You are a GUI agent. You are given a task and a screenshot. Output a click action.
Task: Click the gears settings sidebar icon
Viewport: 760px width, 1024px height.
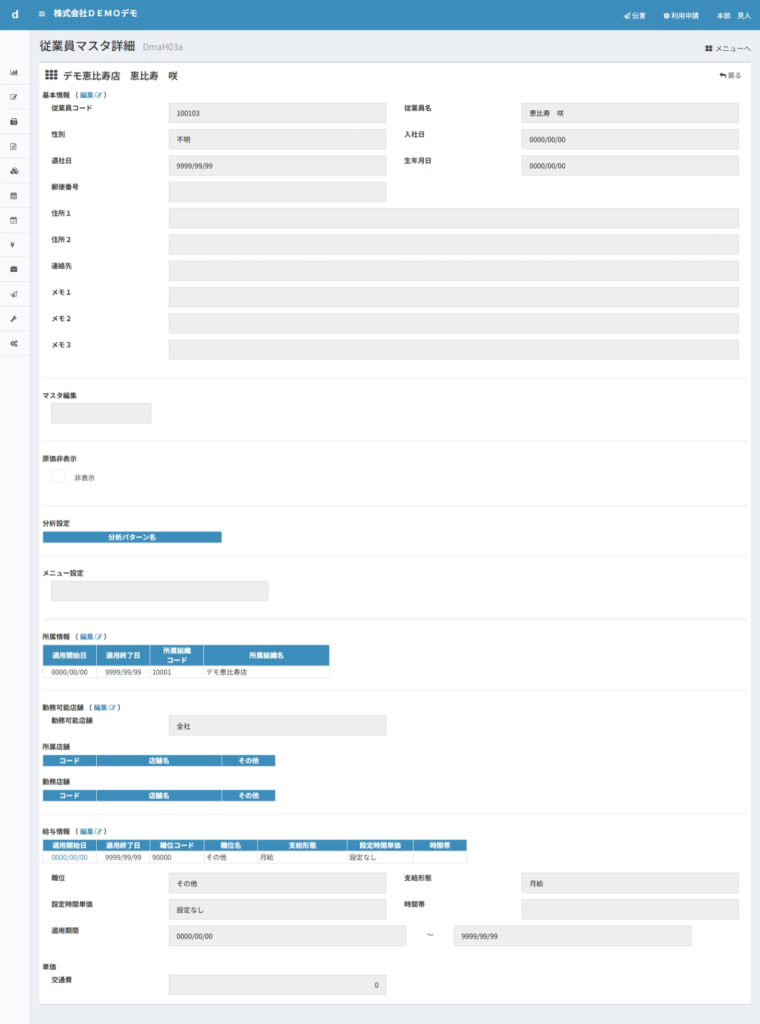(x=14, y=343)
